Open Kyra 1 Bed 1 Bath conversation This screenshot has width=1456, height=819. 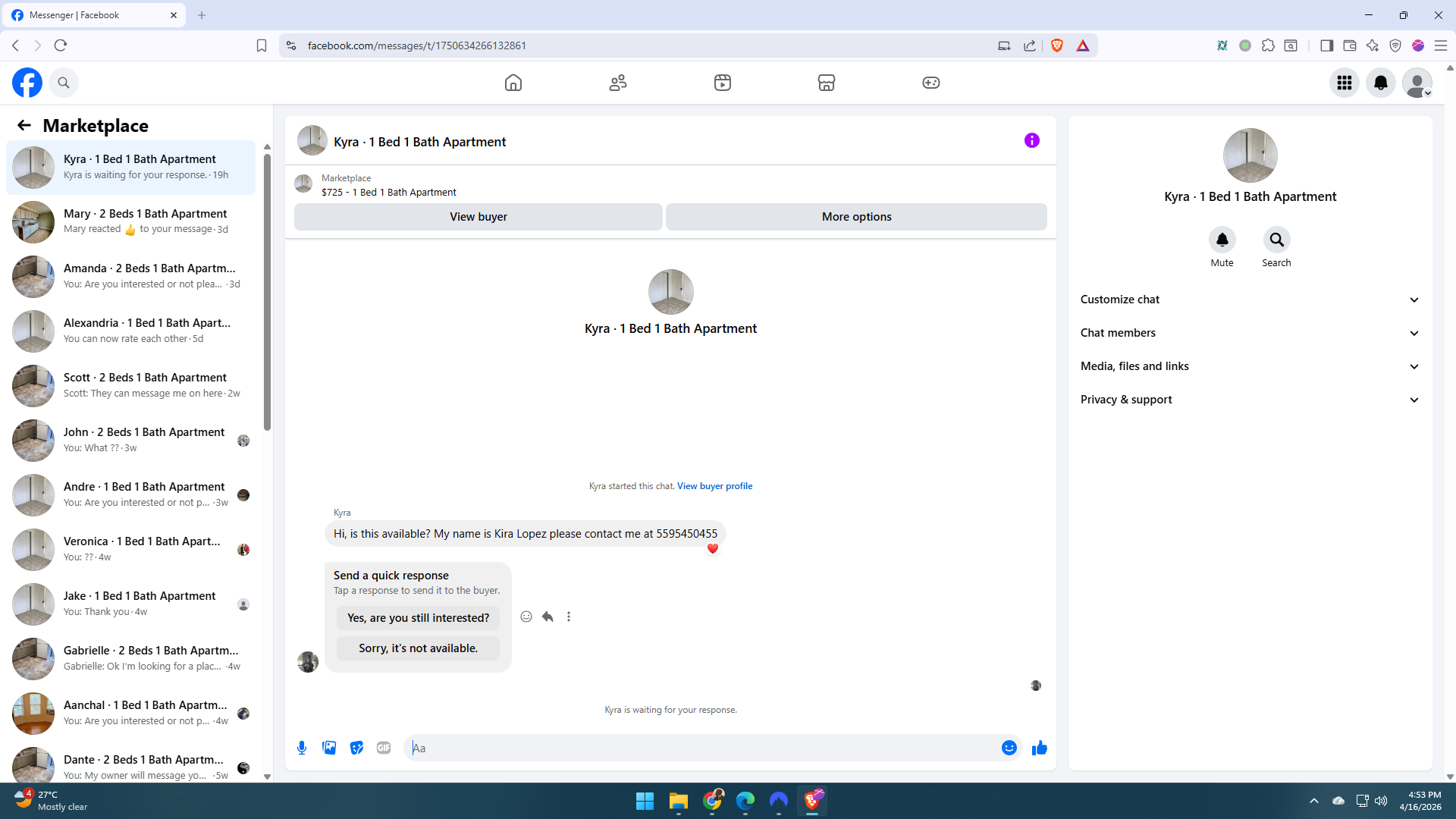130,167
